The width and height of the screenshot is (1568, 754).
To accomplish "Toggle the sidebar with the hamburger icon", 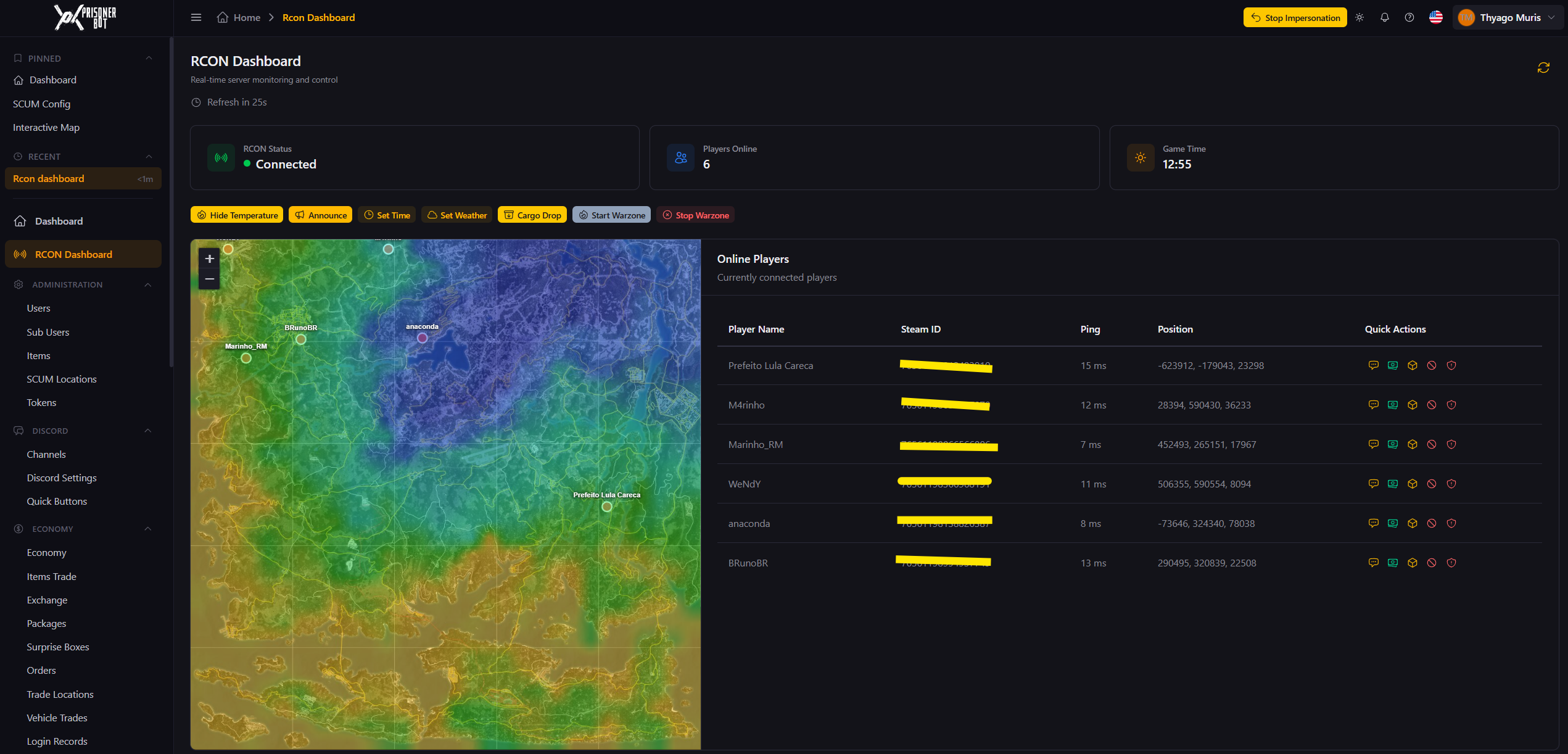I will click(x=196, y=17).
